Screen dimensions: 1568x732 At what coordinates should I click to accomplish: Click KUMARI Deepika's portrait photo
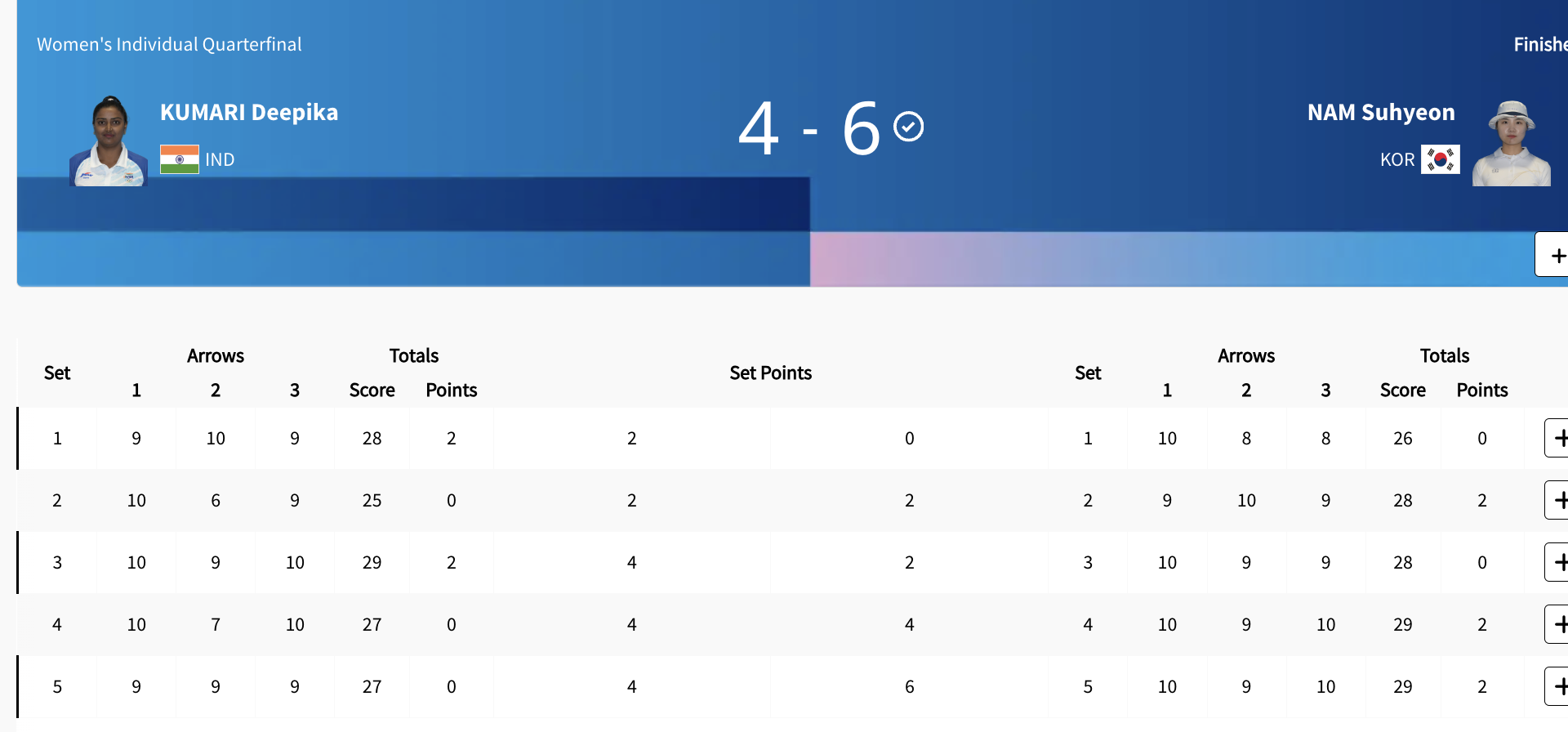tap(109, 141)
